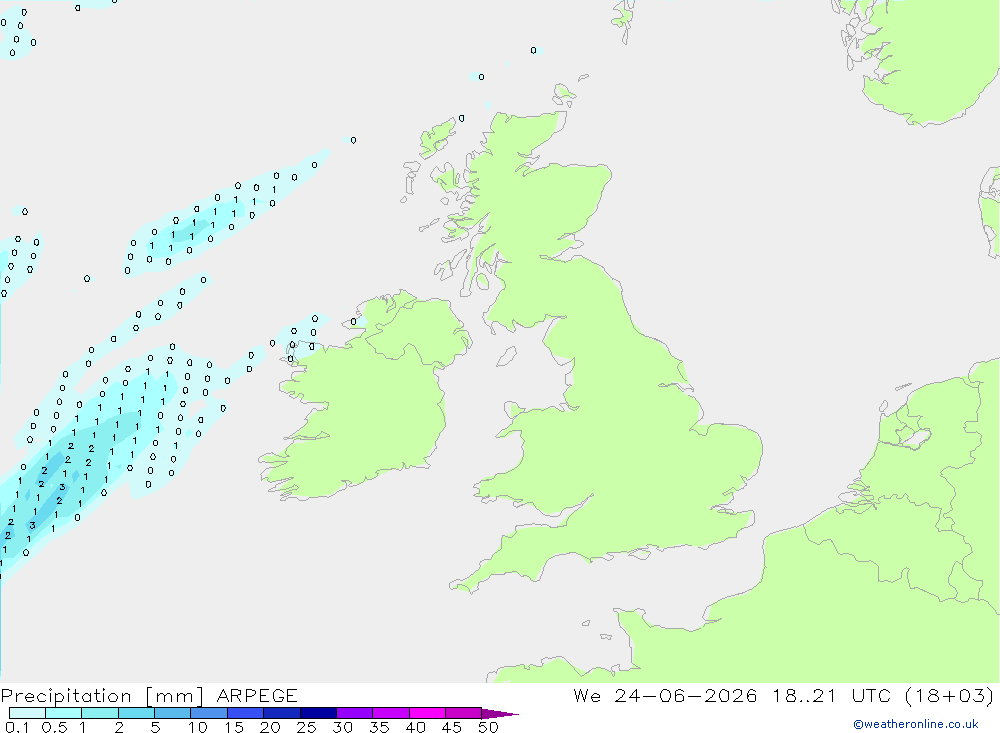
Task: Select the 1 to 2 mm legend color
Action: coord(99,713)
